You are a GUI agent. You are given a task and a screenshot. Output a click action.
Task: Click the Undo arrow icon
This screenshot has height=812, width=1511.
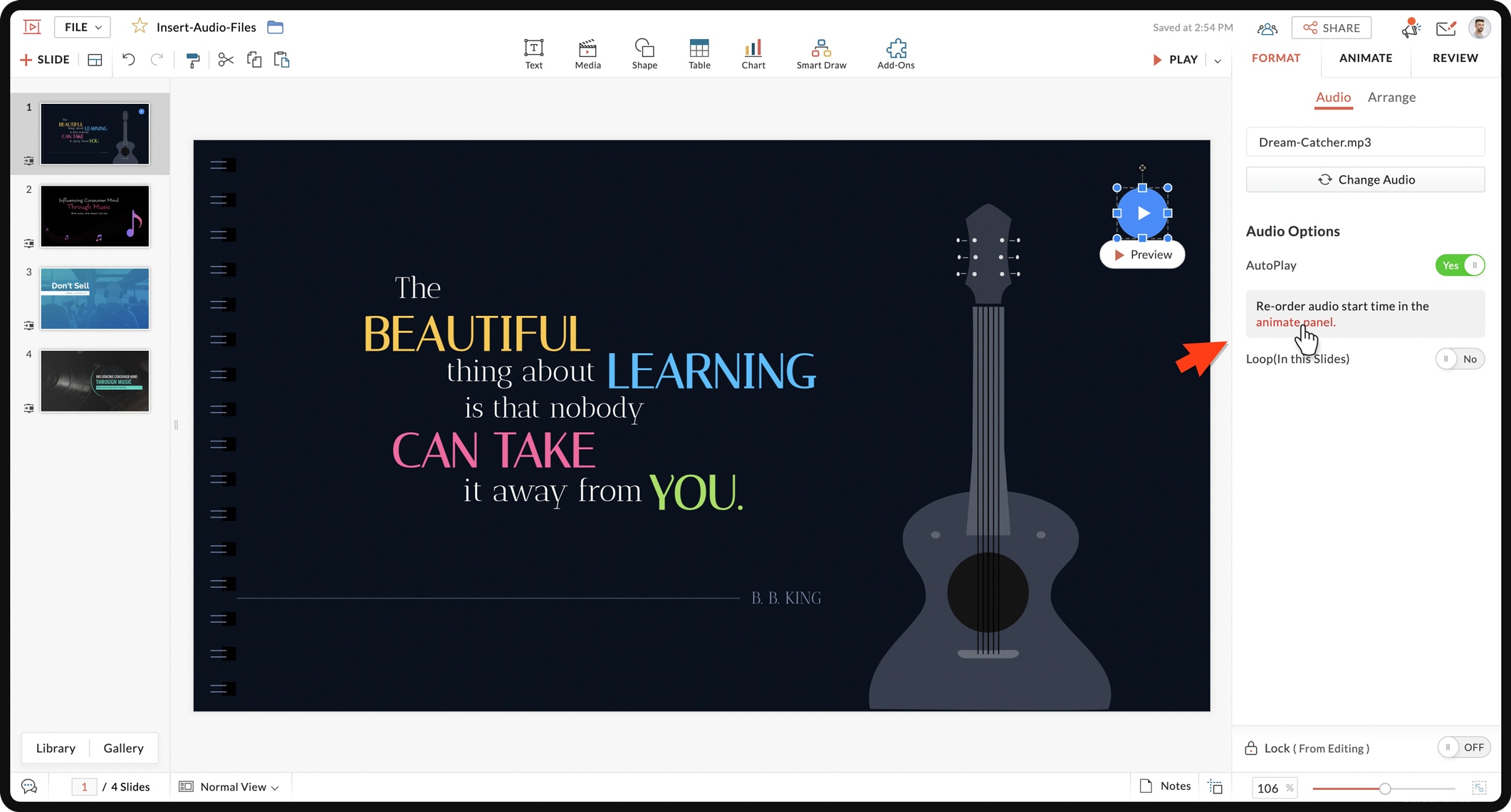[x=128, y=60]
